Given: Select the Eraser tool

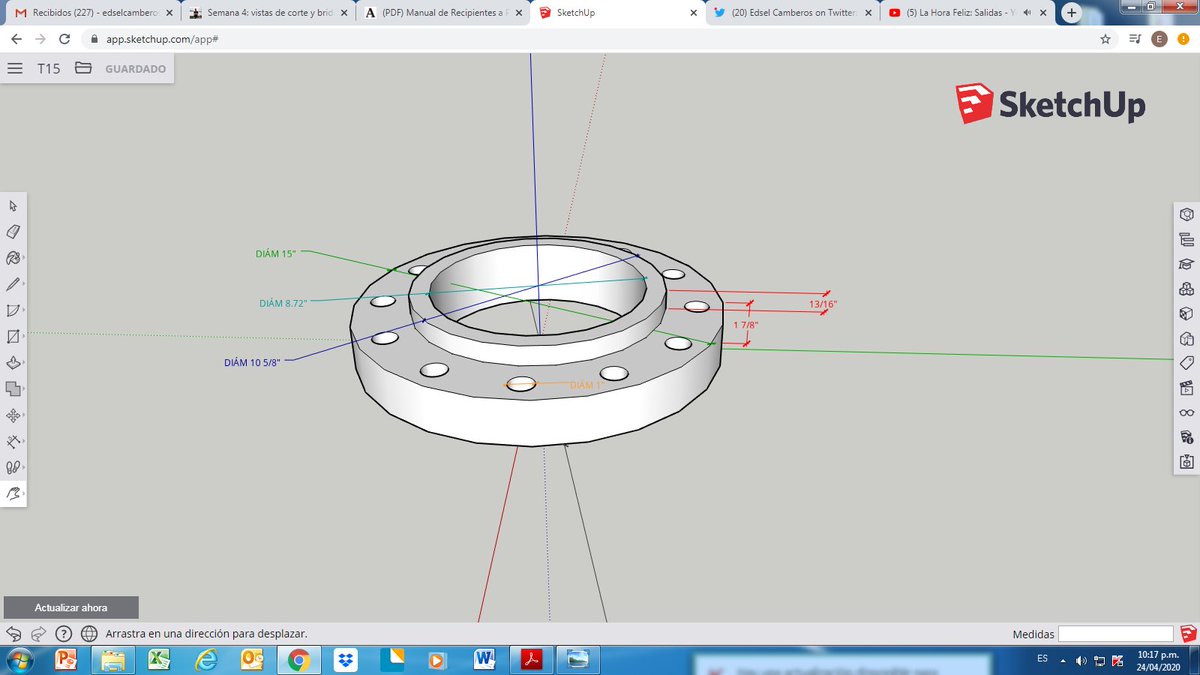Looking at the screenshot, I should (13, 231).
